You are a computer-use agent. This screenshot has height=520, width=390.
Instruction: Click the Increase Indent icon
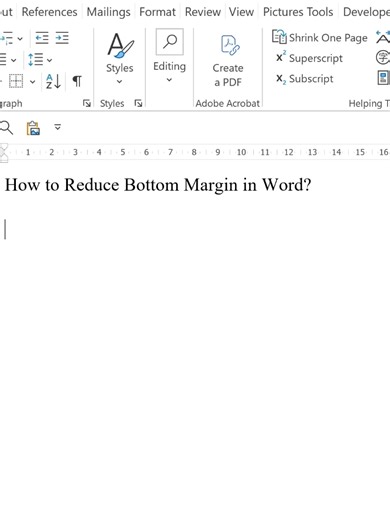coord(62,38)
